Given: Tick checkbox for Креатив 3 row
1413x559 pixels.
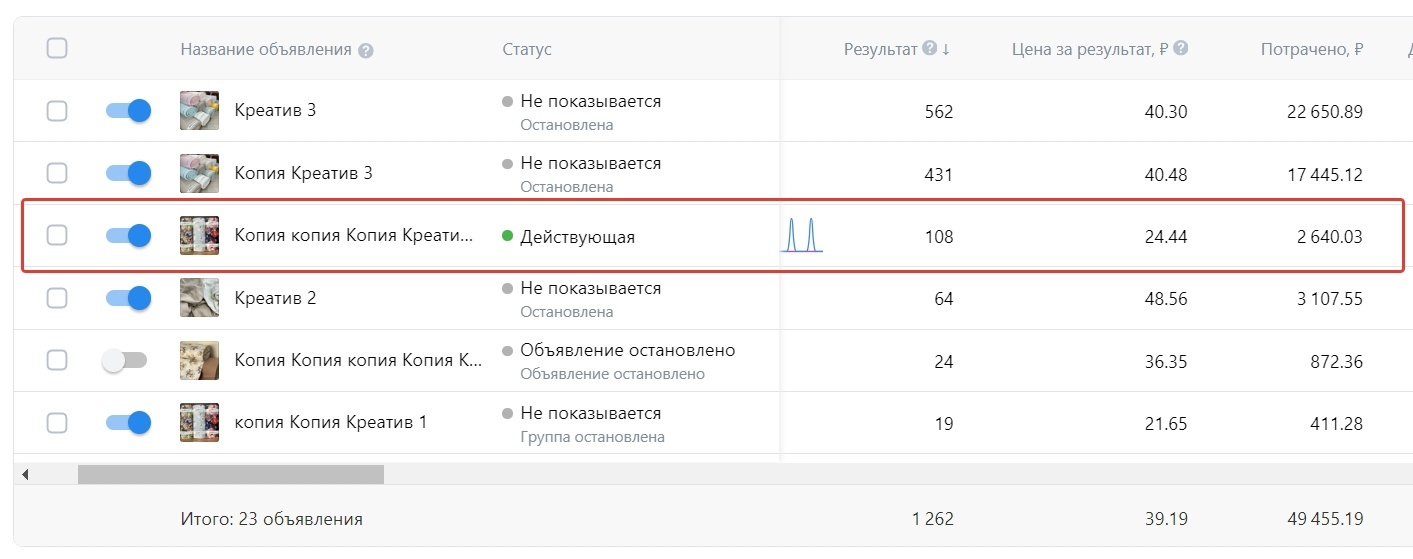Looking at the screenshot, I should click(57, 111).
